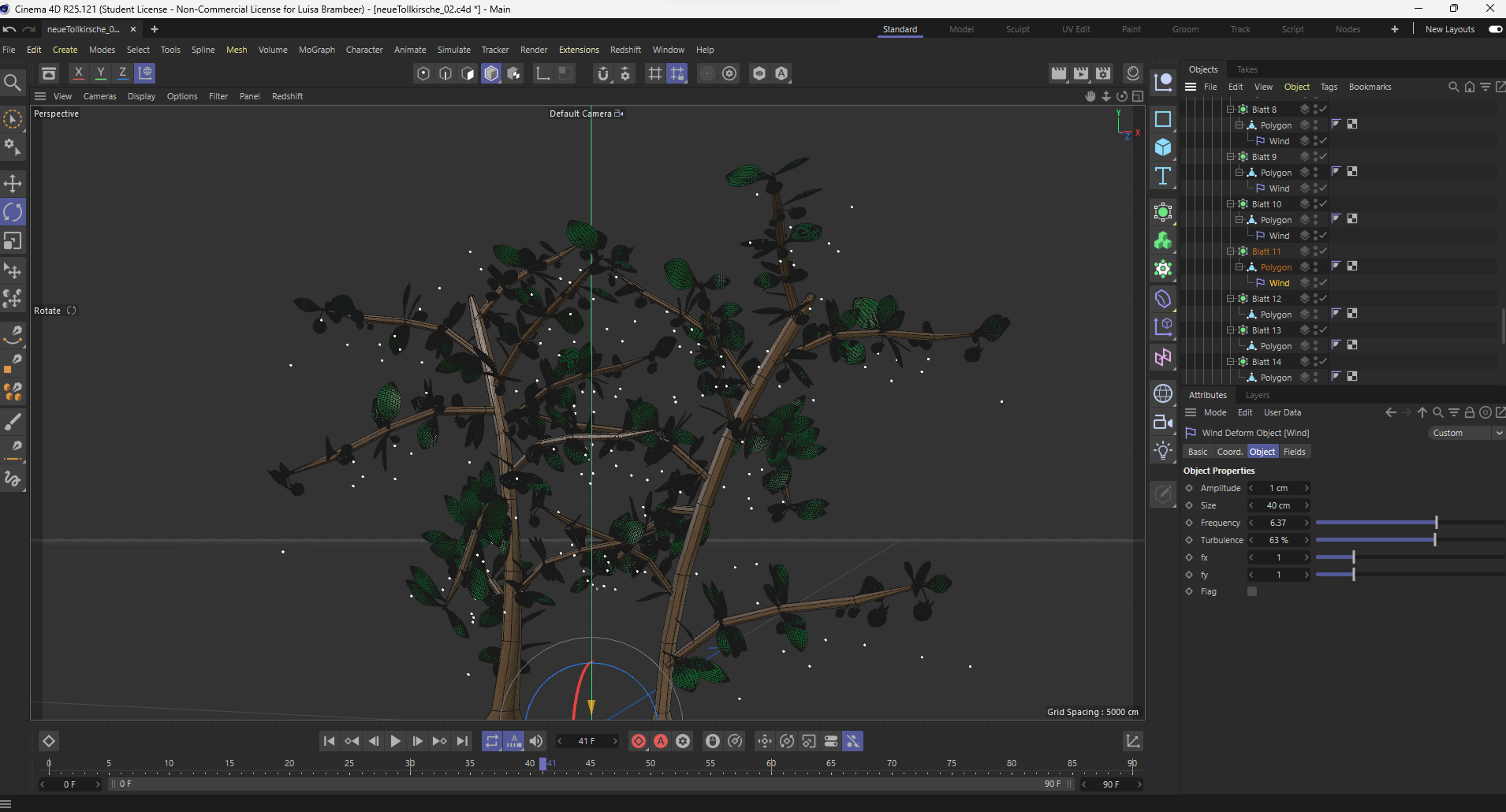Screen dimensions: 1506x812
Task: Click the Light object icon
Action: (x=1163, y=450)
